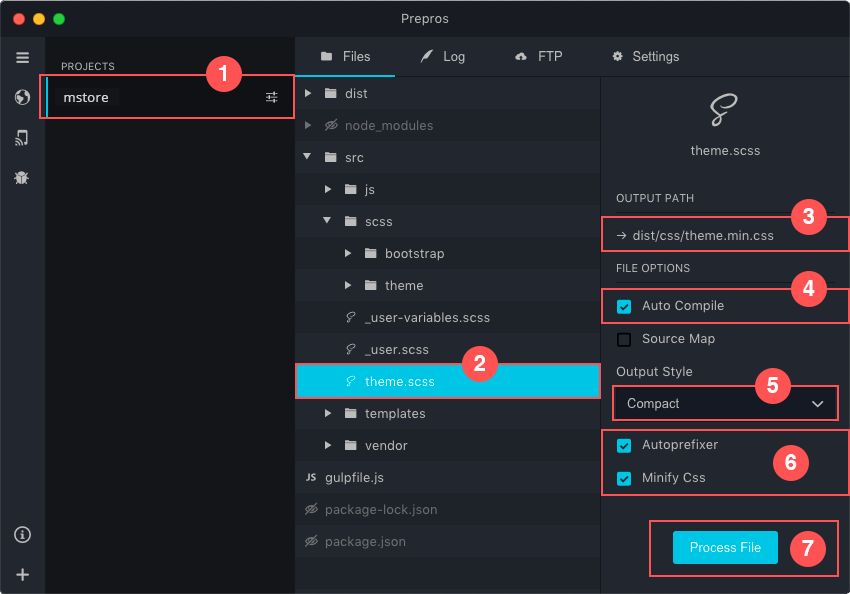The width and height of the screenshot is (850, 594).
Task: Disable the Auto Compile checkbox
Action: 624,307
